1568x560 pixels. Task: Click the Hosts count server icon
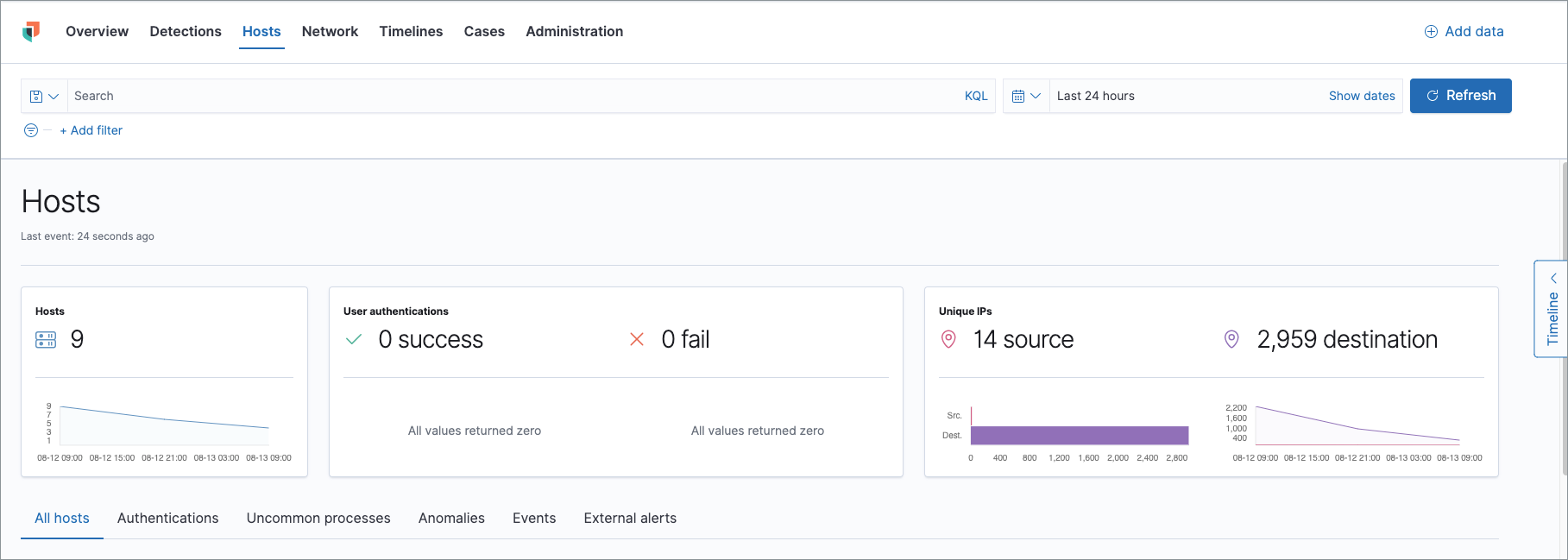click(46, 340)
